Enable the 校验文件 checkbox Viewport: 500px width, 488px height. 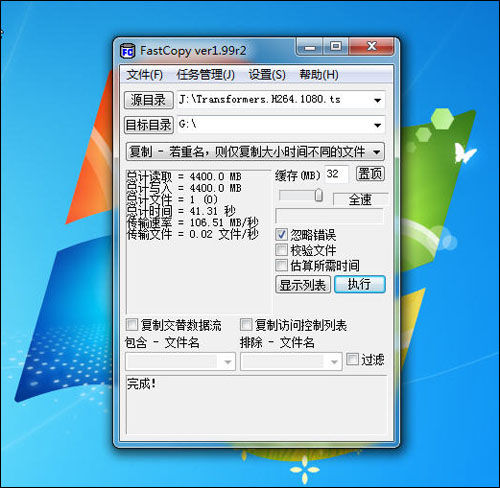click(x=281, y=250)
